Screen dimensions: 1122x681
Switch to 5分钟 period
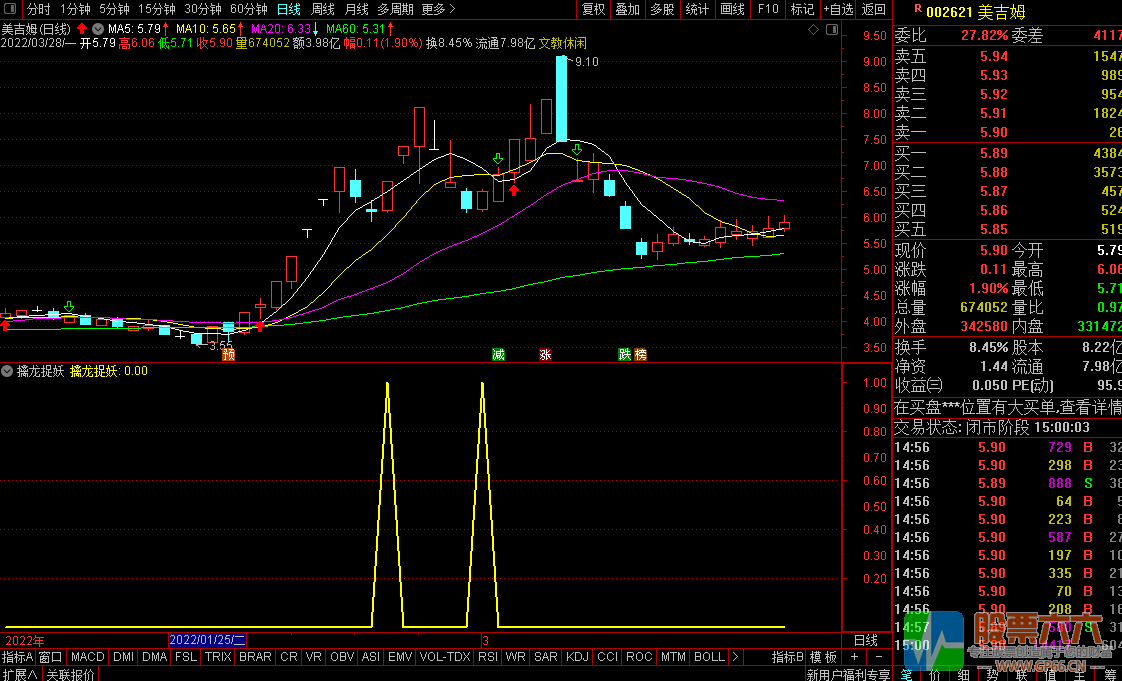click(x=114, y=9)
